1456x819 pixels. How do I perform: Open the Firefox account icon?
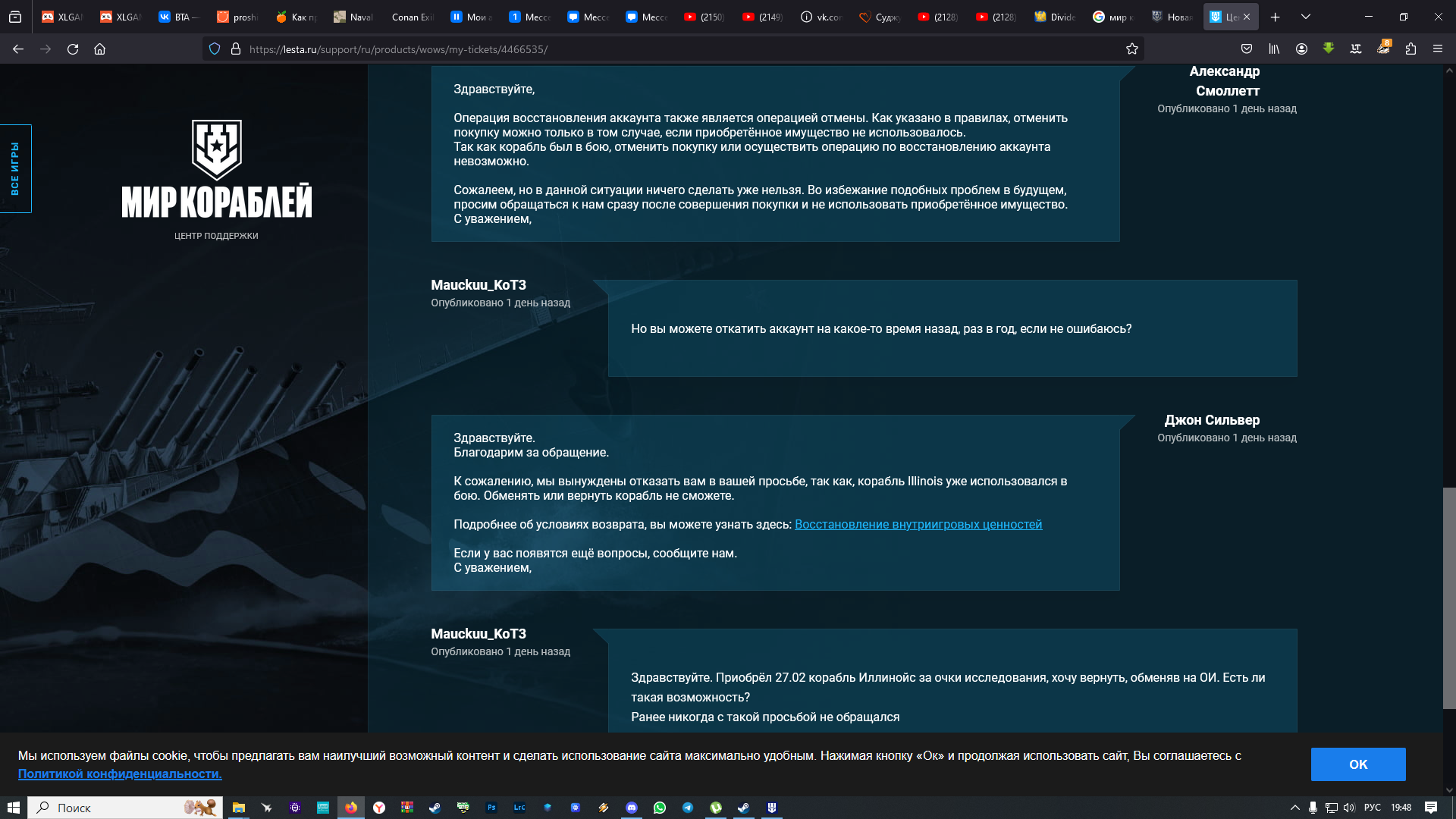click(1301, 49)
